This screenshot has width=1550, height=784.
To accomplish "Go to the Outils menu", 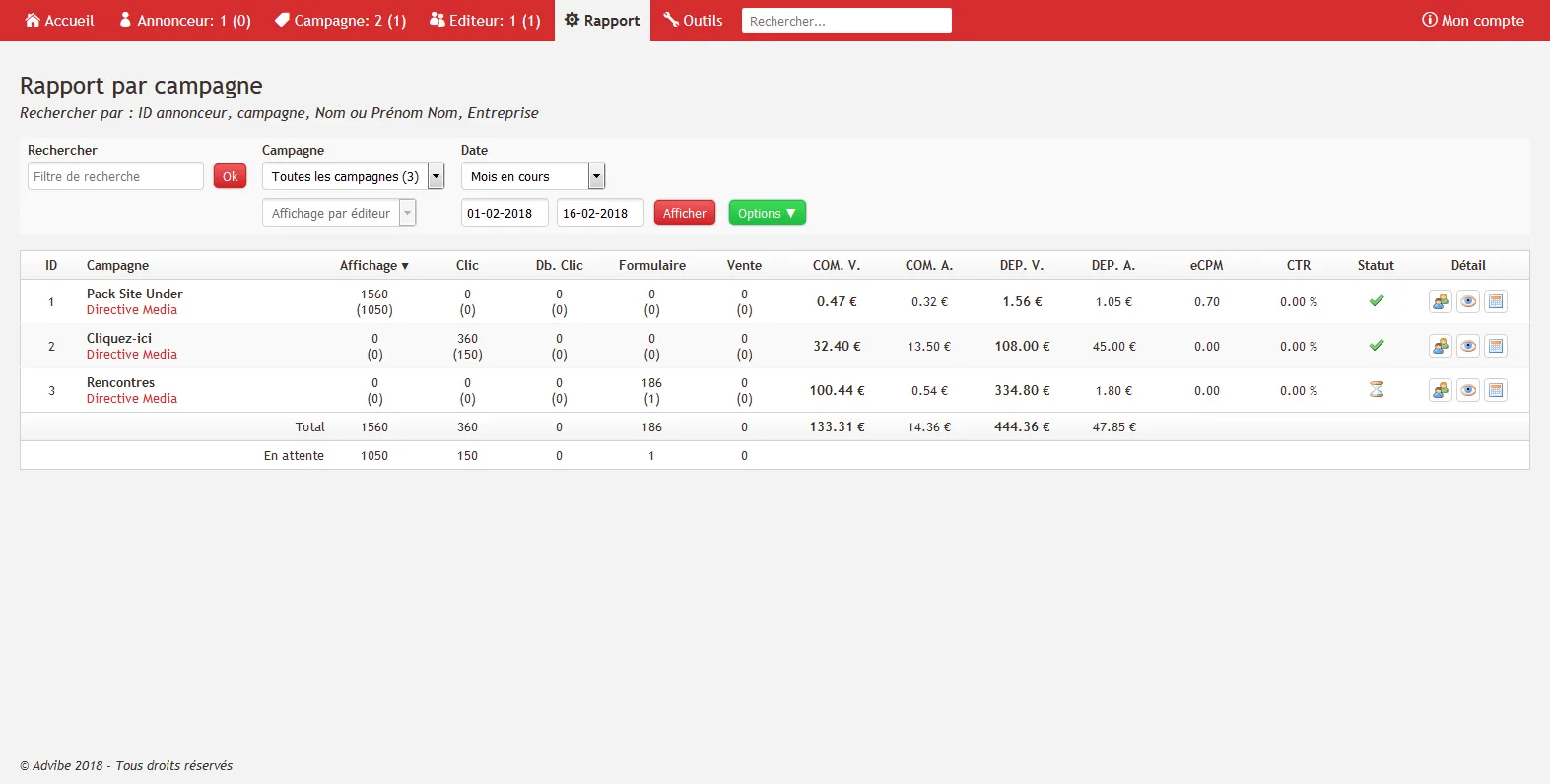I will coord(693,20).
